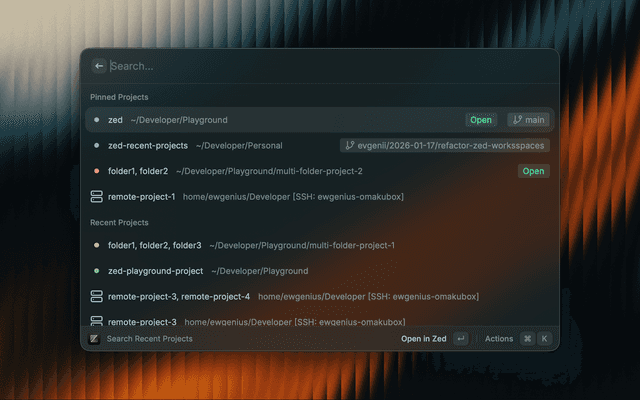Viewport: 640px width, 400px height.
Task: Click the git branch icon on main badge
Action: [x=517, y=120]
